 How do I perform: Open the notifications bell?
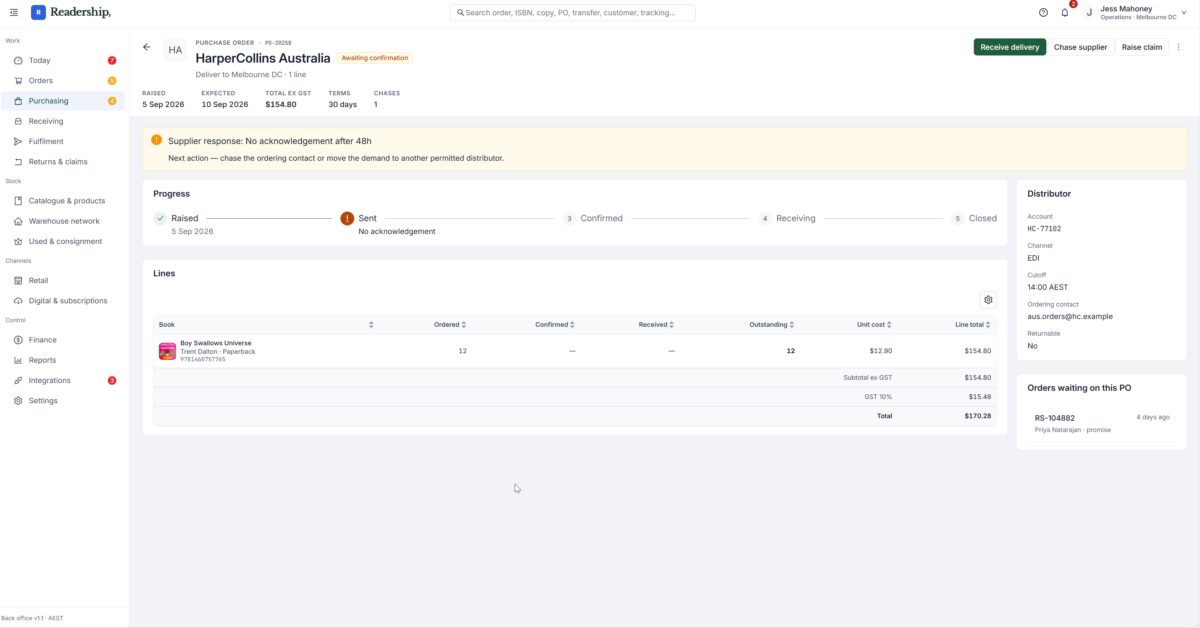(x=1065, y=12)
